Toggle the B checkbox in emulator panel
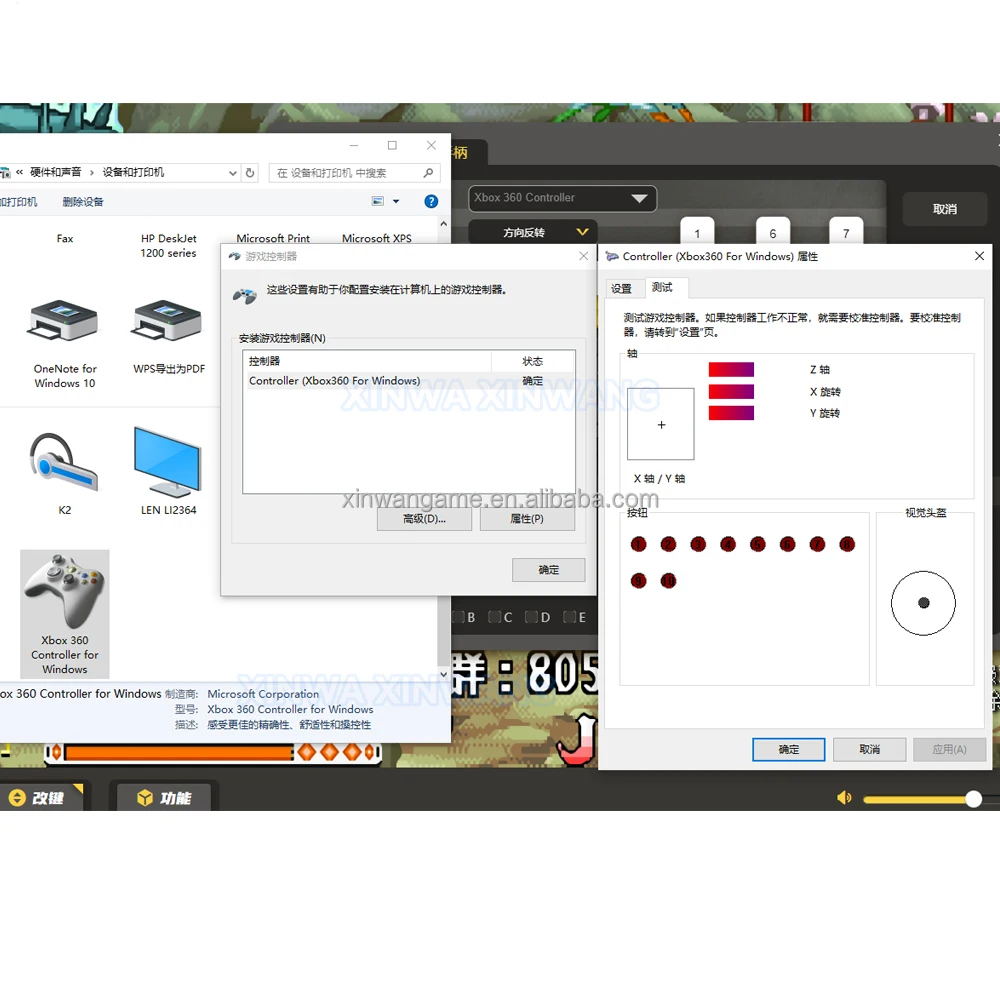This screenshot has height=1000, width=1000. coord(458,617)
